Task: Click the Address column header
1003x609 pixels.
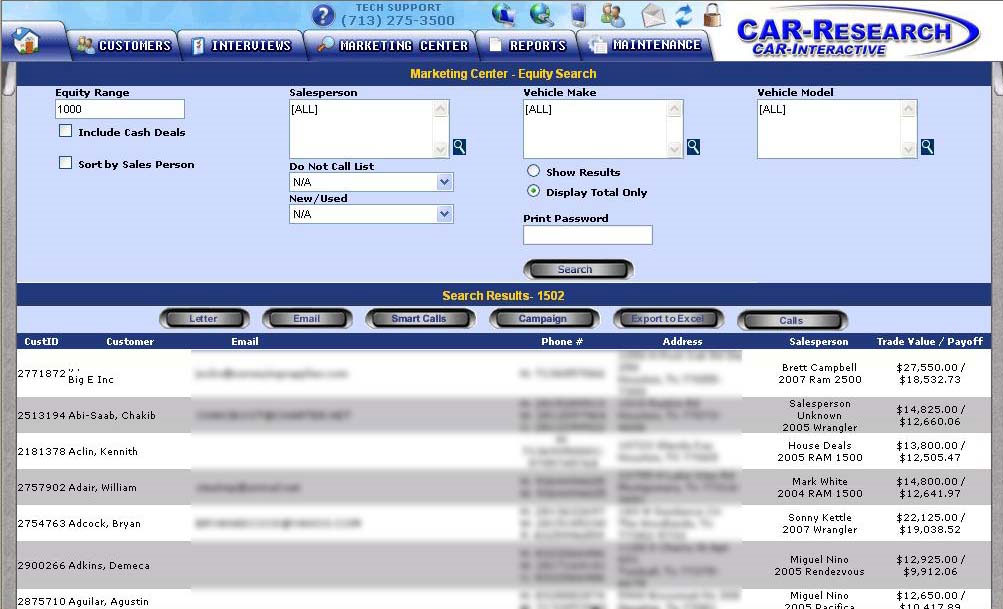Action: pyautogui.click(x=683, y=342)
